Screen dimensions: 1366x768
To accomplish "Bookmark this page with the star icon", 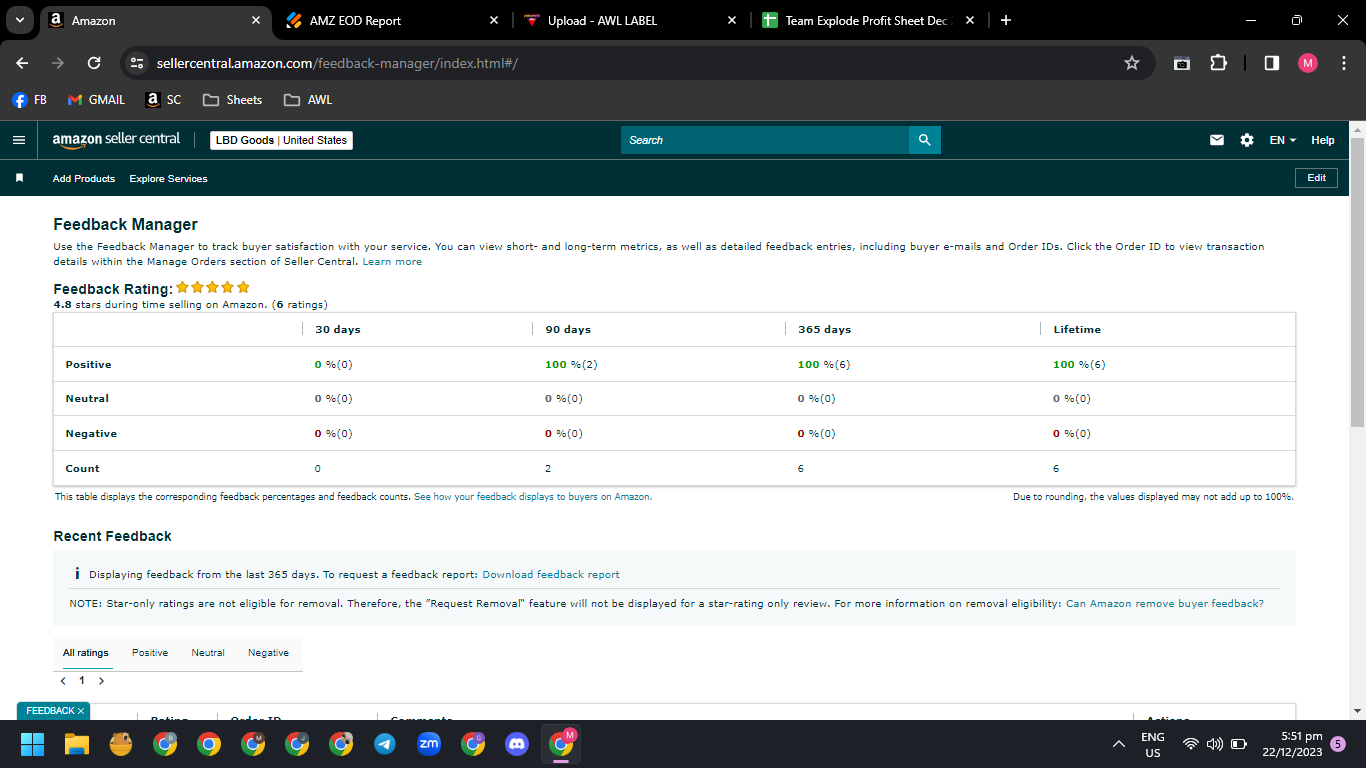I will coord(1132,63).
